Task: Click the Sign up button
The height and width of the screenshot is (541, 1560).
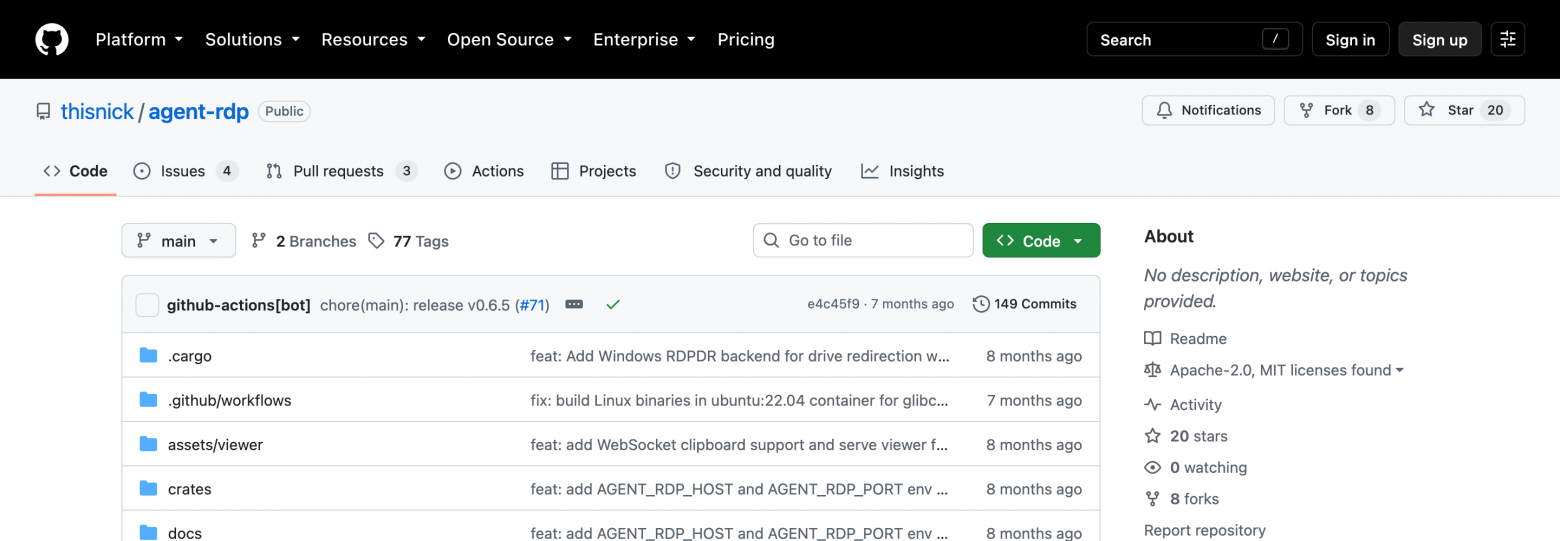Action: [1439, 40]
